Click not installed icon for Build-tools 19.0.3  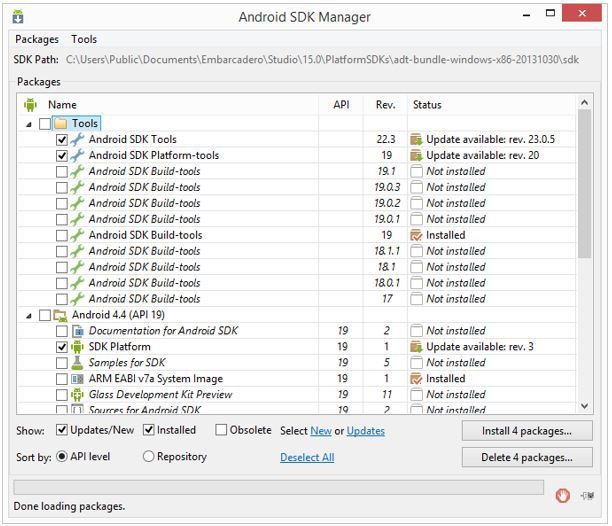tap(416, 187)
